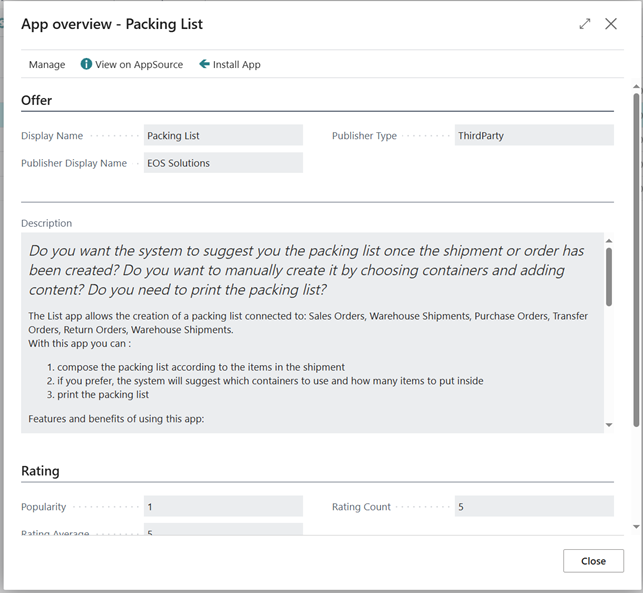Viewport: 643px width, 593px height.
Task: Click the Publisher Display Name label
Action: (x=74, y=163)
